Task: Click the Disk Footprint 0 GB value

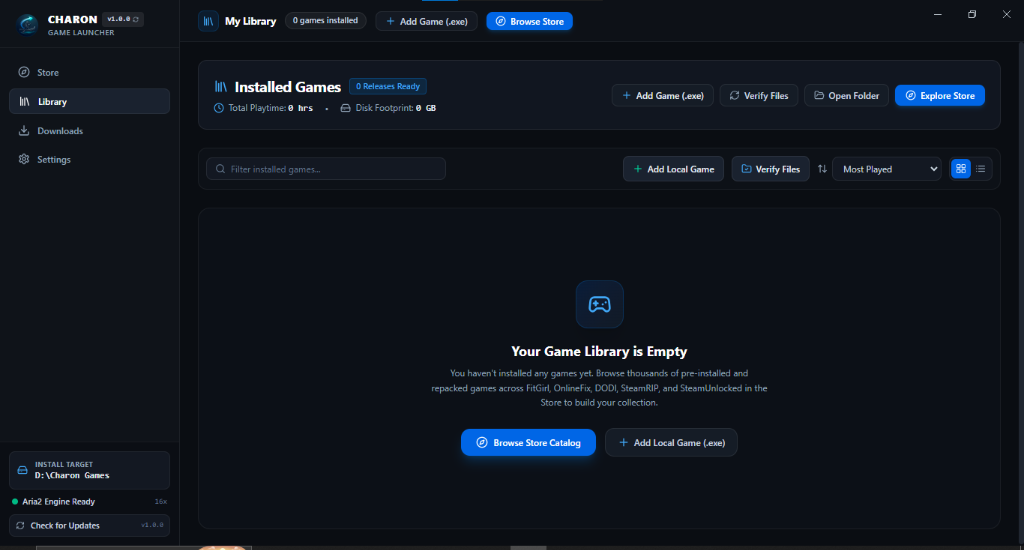Action: click(426, 108)
